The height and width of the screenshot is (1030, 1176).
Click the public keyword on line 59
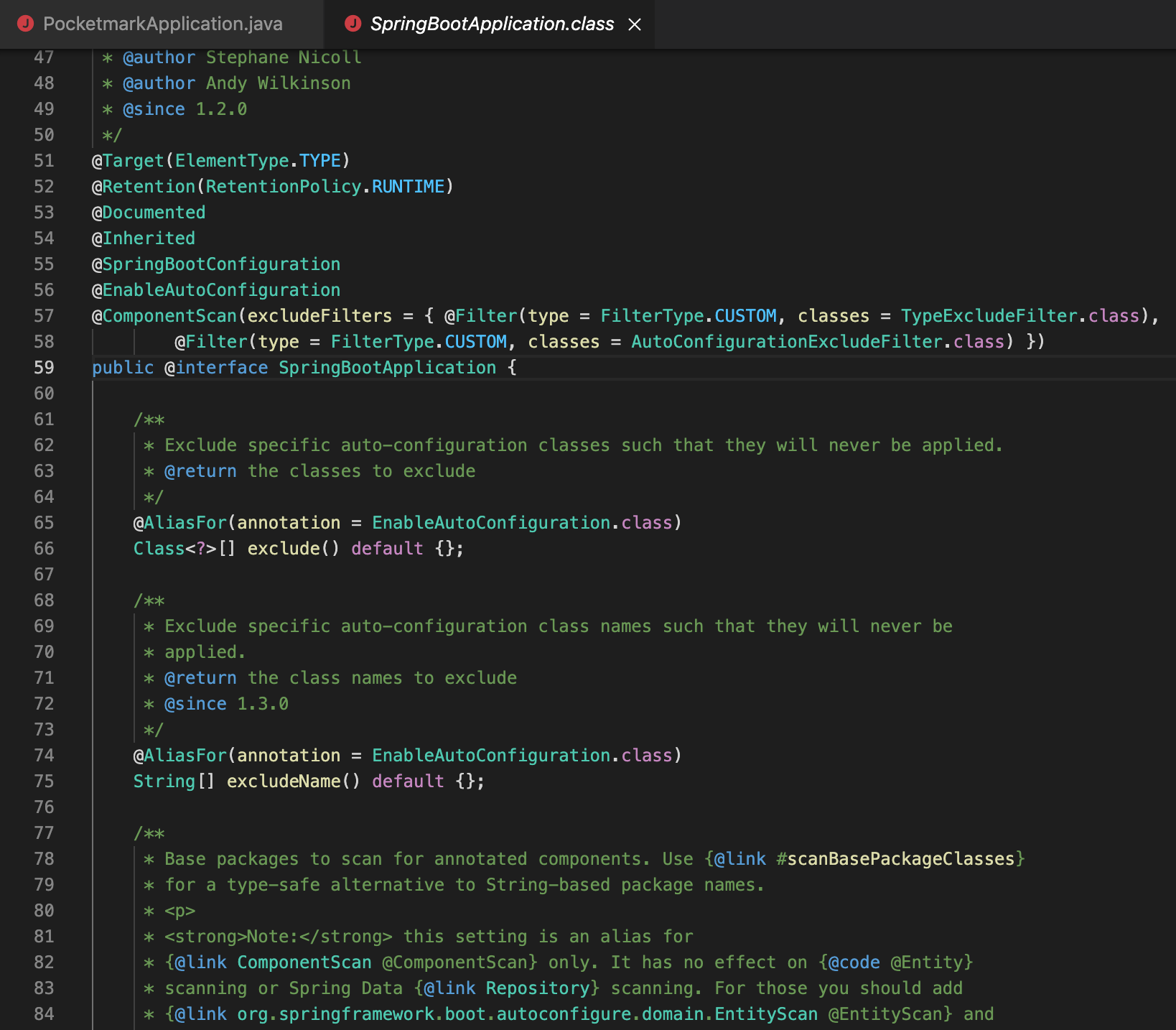pos(123,368)
